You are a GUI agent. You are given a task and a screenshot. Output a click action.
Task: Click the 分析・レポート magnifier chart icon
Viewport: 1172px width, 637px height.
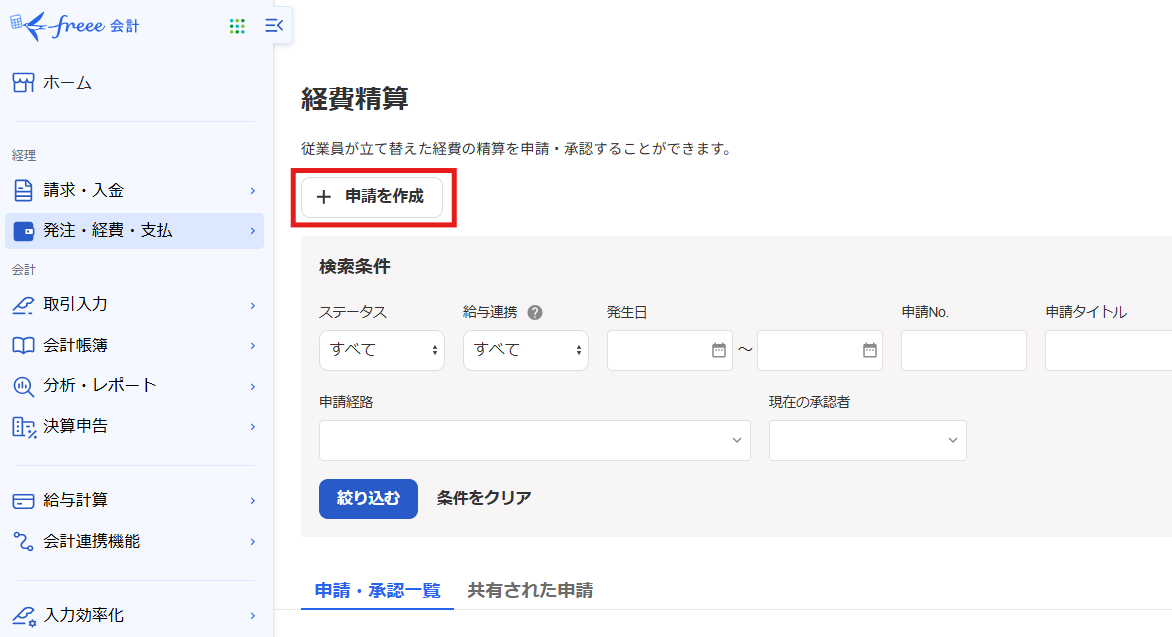pos(24,386)
